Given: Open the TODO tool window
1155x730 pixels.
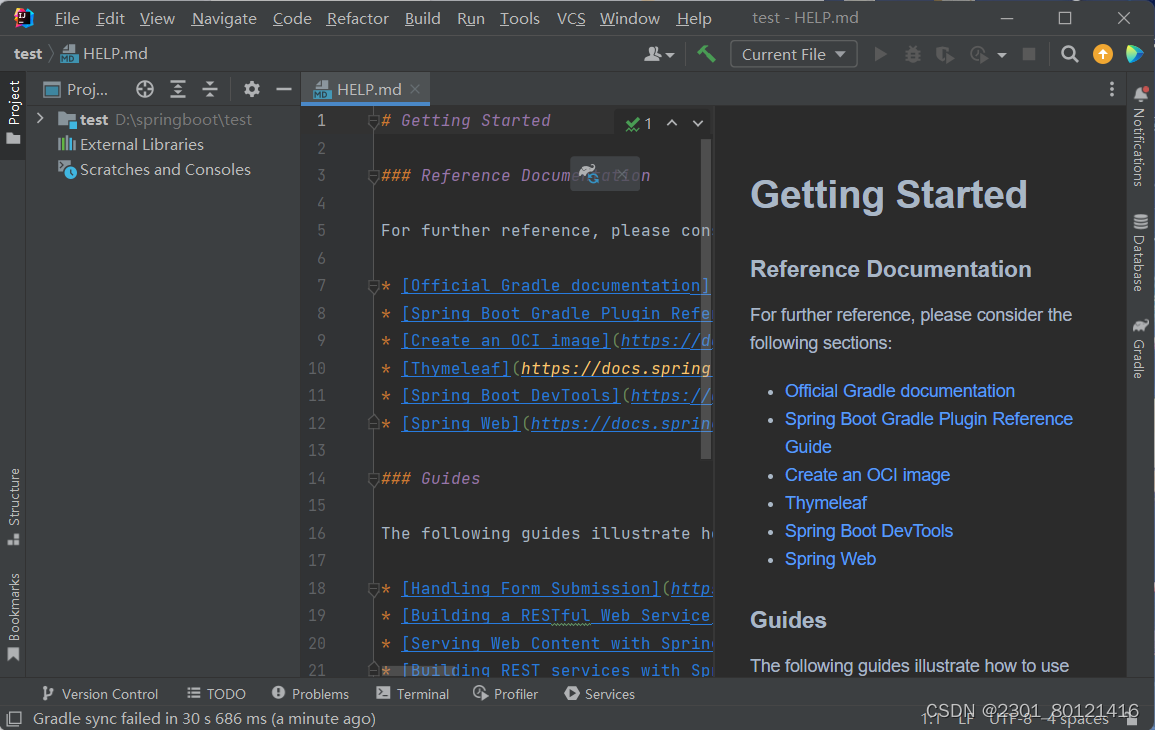Looking at the screenshot, I should click(x=216, y=693).
